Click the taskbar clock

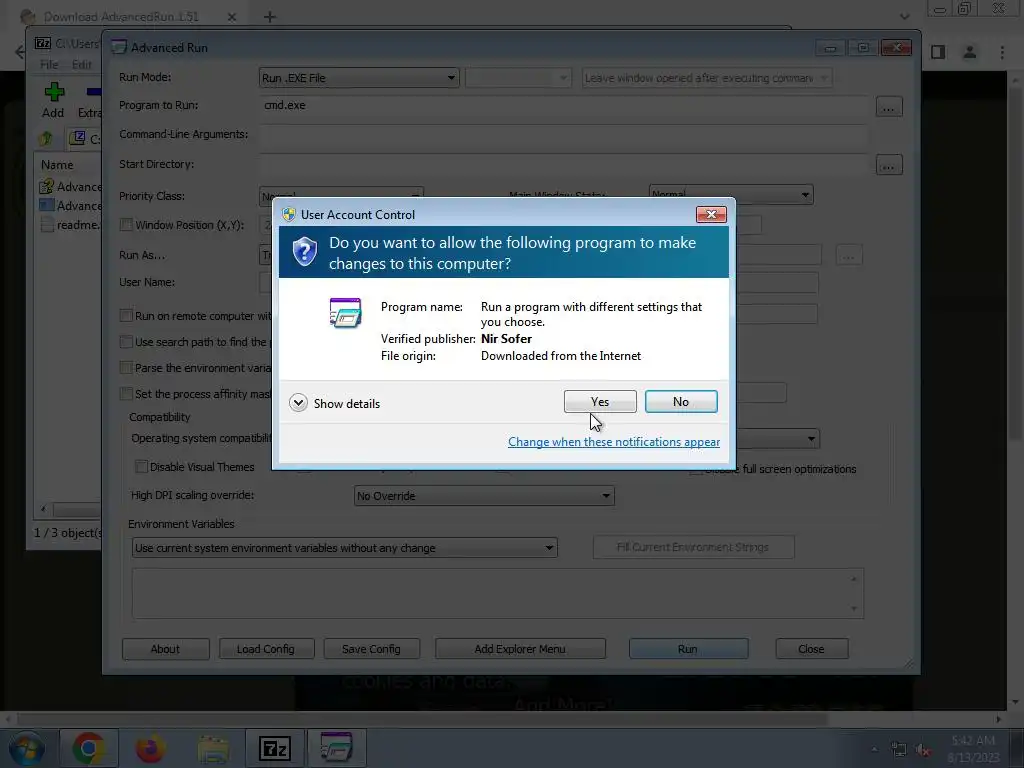click(x=973, y=749)
